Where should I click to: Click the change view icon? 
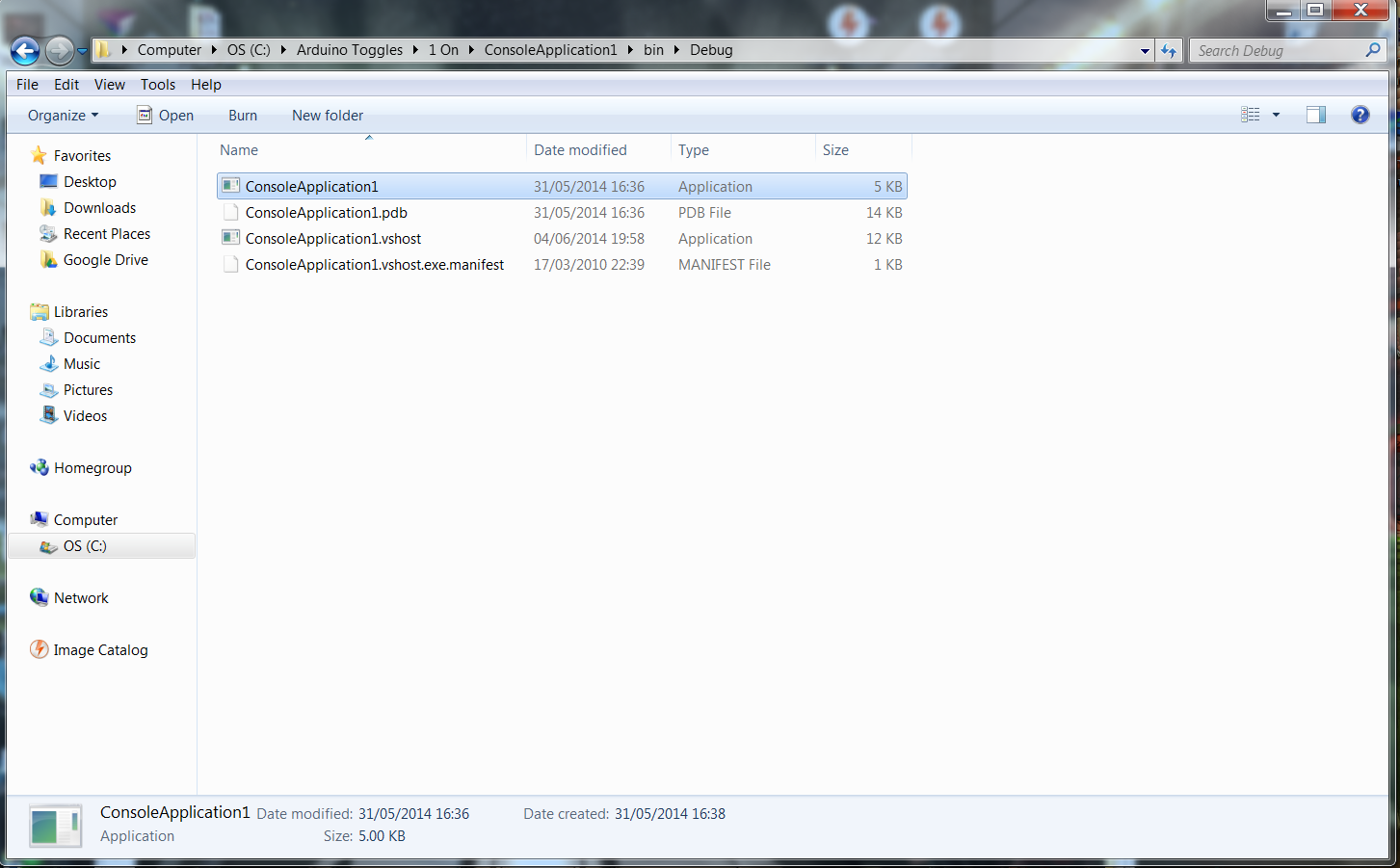tap(1251, 115)
